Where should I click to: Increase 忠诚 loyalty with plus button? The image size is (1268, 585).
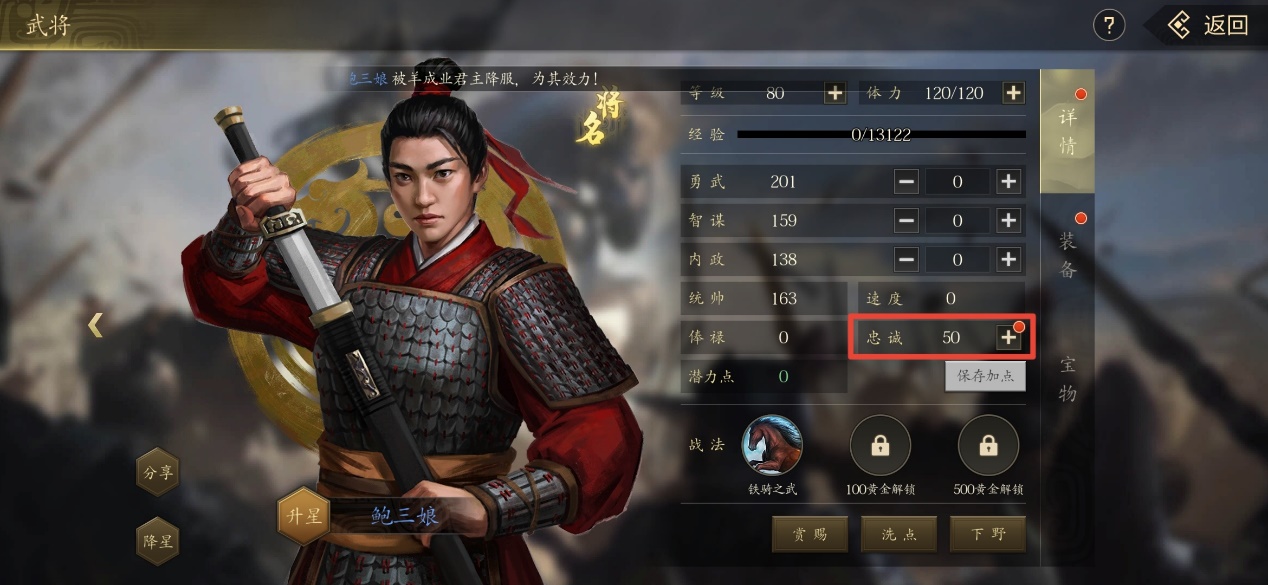coord(1008,337)
